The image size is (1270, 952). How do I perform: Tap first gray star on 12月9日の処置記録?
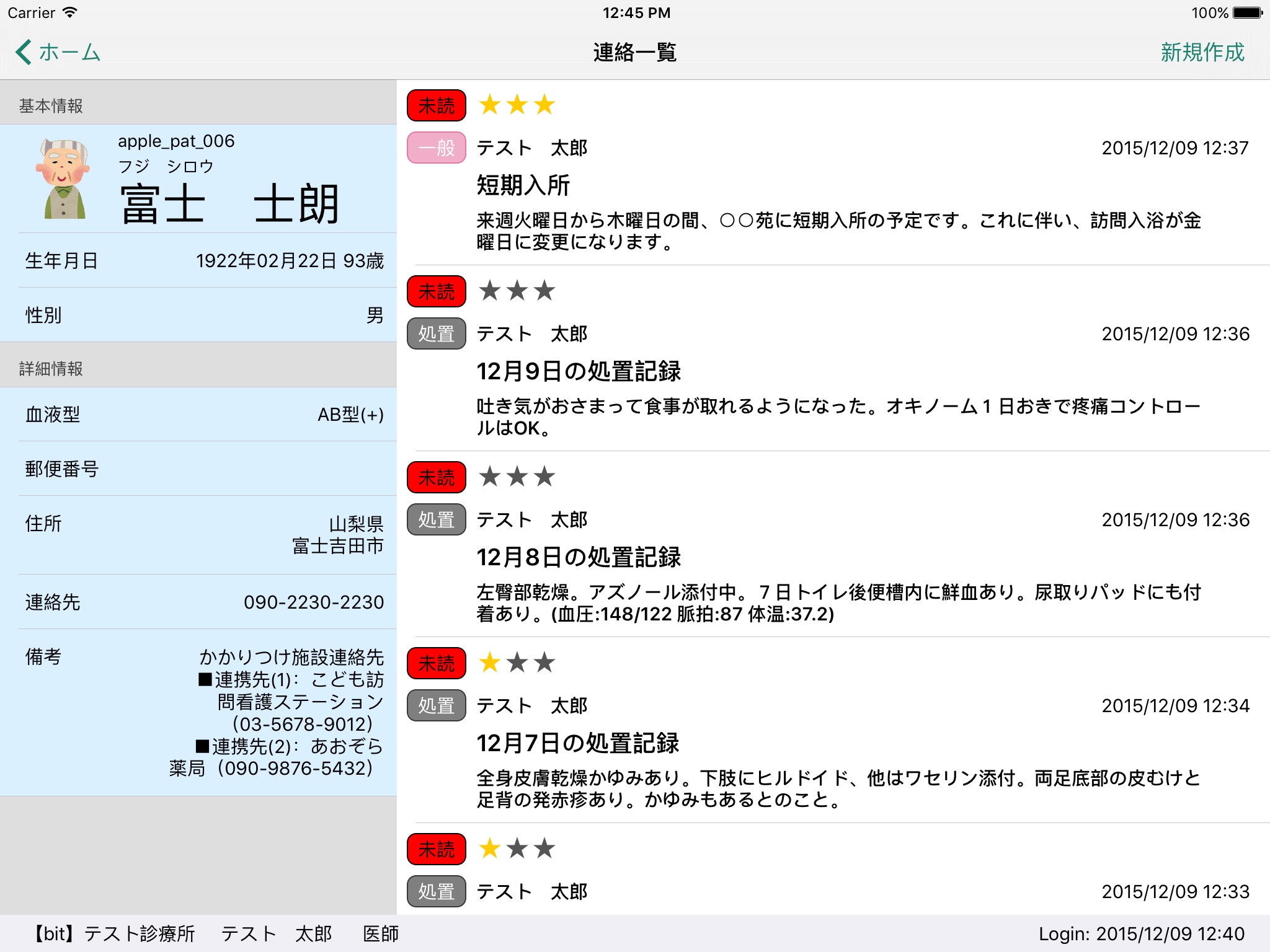(490, 291)
